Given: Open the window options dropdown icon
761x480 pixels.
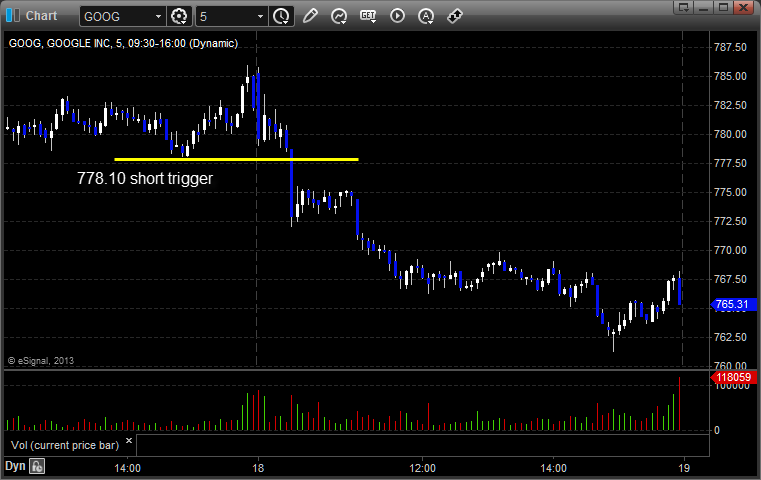Looking at the screenshot, I should tap(684, 7).
